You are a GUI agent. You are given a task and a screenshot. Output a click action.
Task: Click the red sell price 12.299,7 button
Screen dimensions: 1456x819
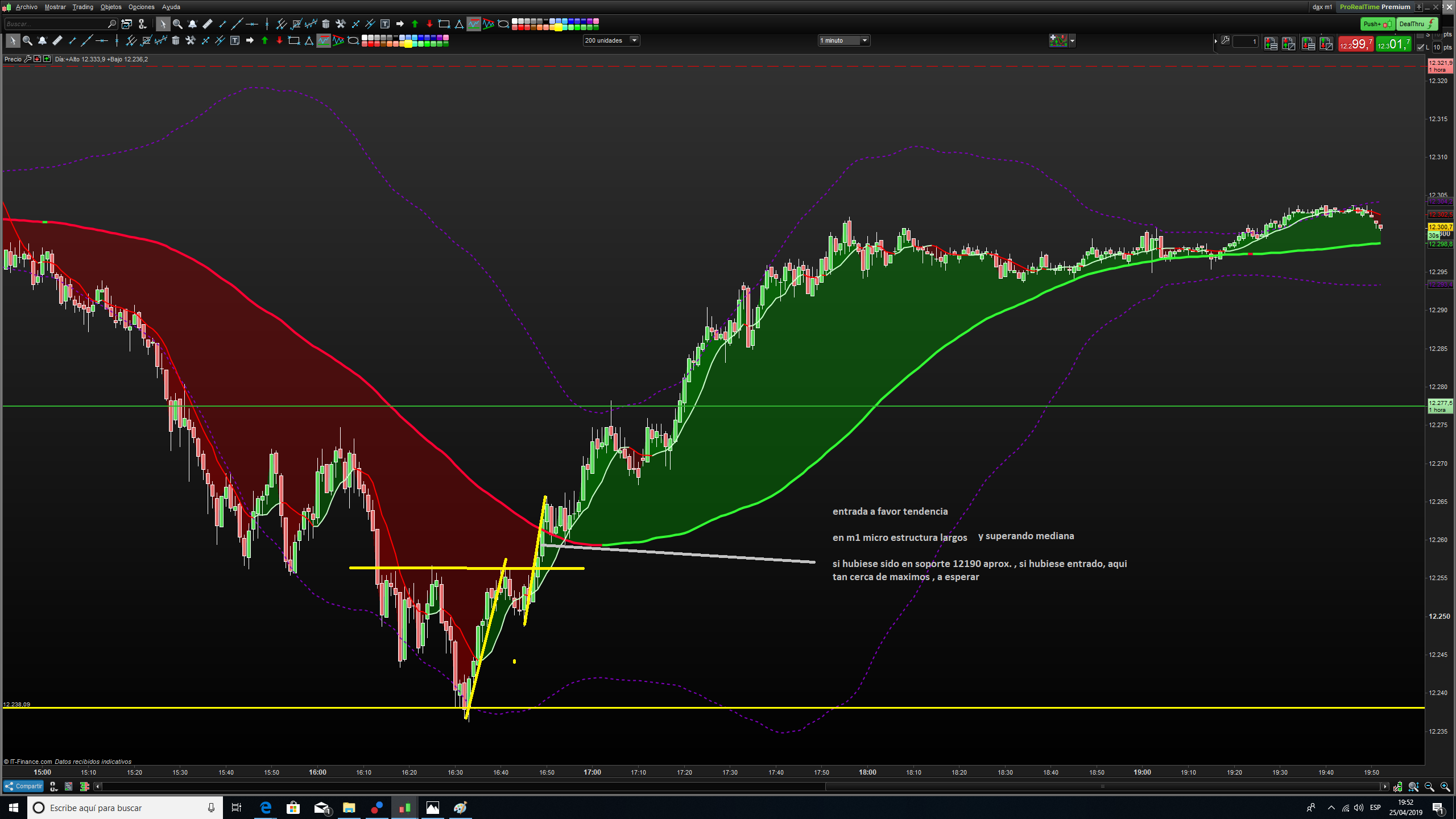pos(1355,44)
